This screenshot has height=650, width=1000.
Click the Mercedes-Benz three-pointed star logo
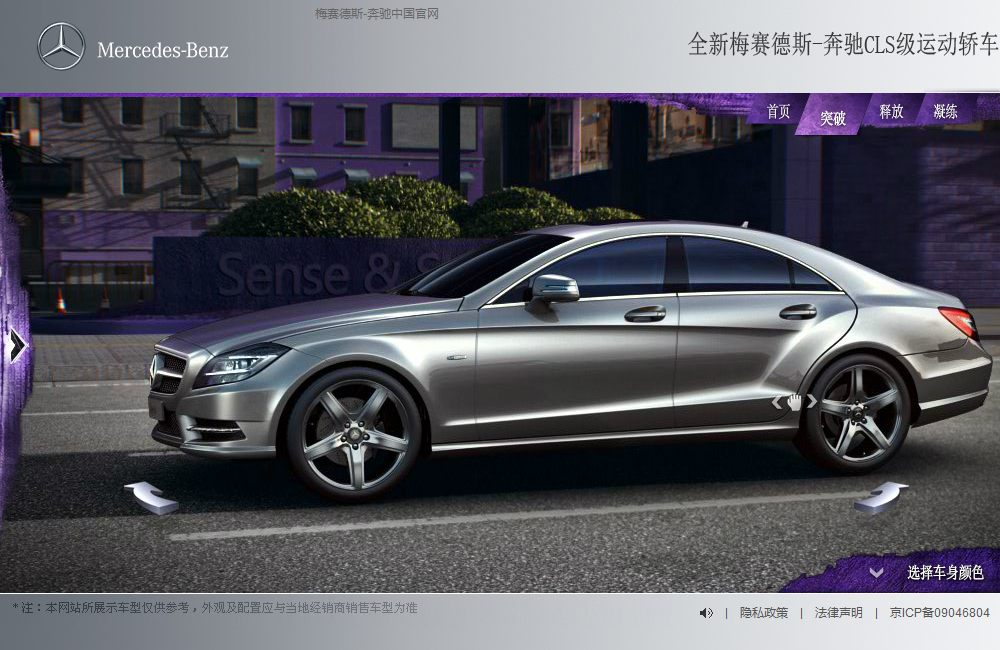(61, 47)
